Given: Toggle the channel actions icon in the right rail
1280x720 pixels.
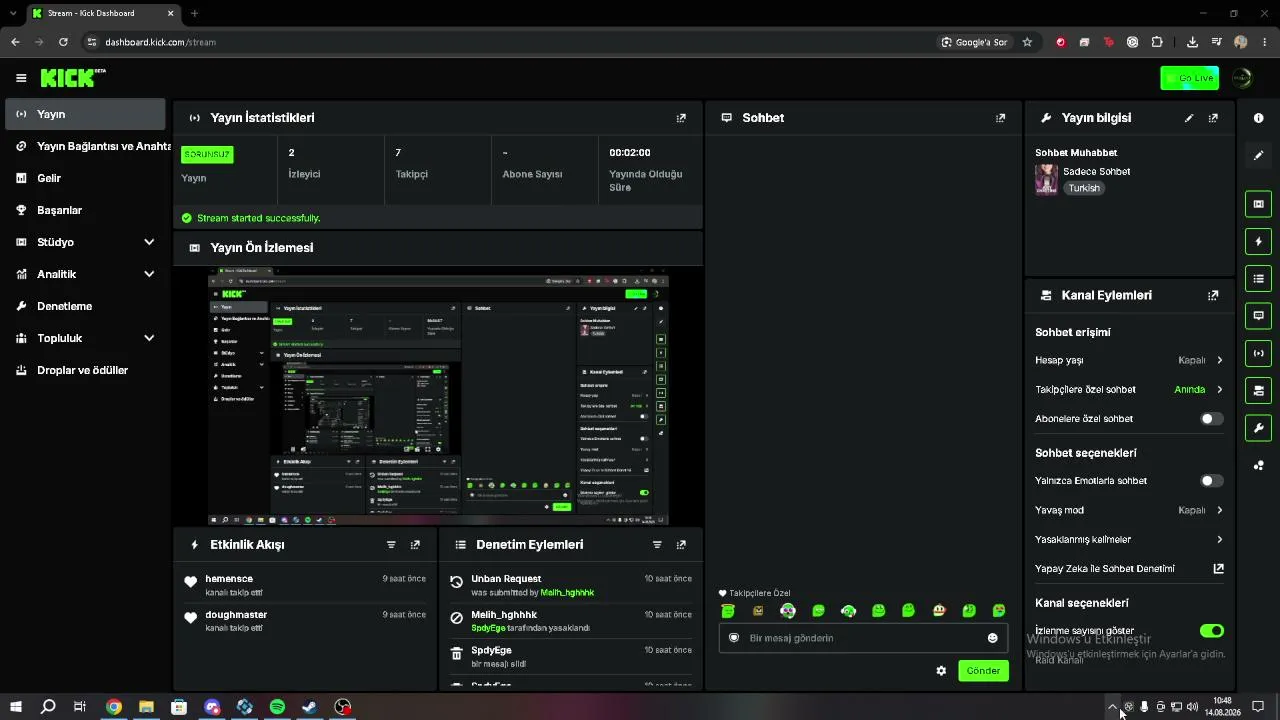Looking at the screenshot, I should pos(1258,390).
